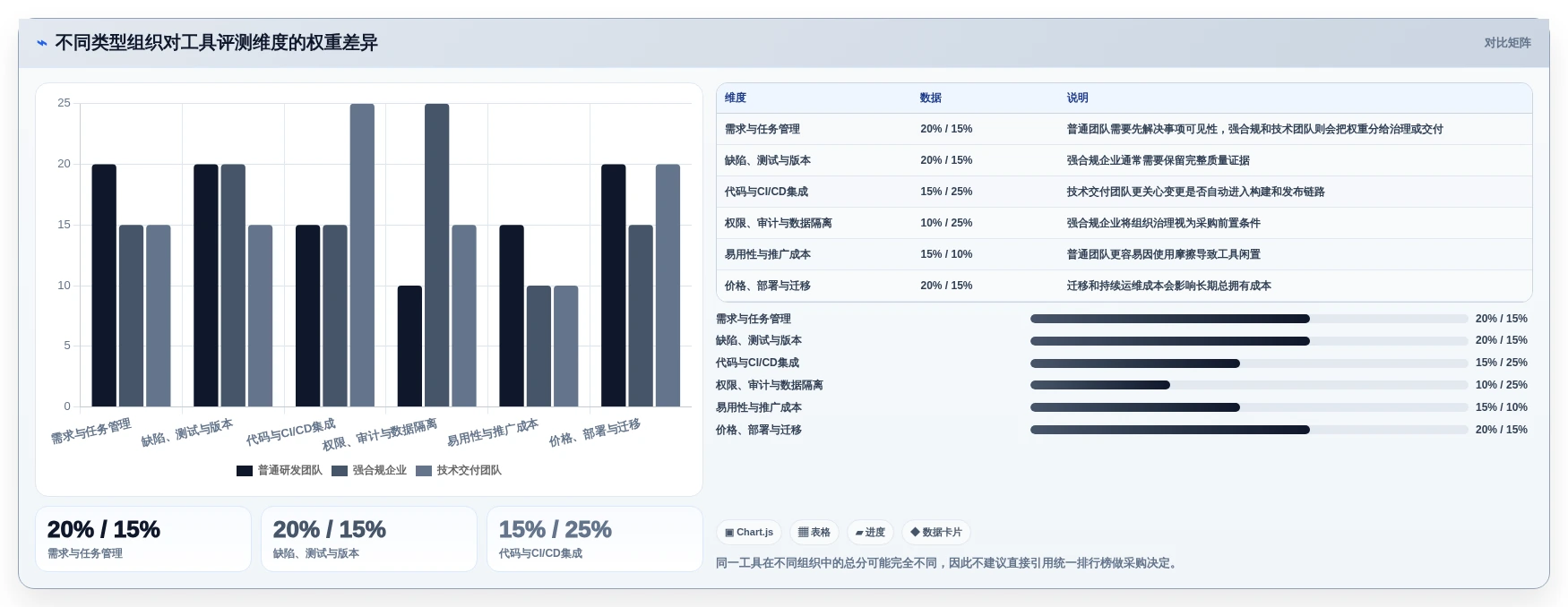Click the 代码与CI/CD集成 progress bar
The height and width of the screenshot is (607, 1568).
(1248, 363)
